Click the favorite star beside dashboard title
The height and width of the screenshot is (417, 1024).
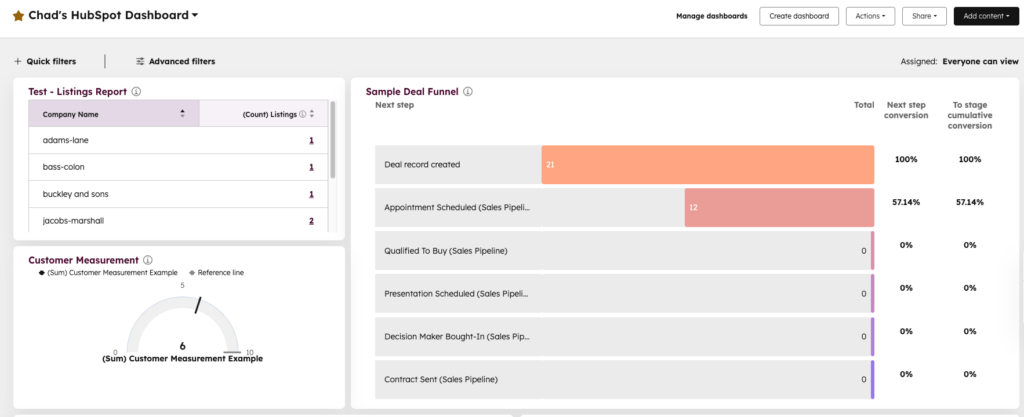pos(18,16)
